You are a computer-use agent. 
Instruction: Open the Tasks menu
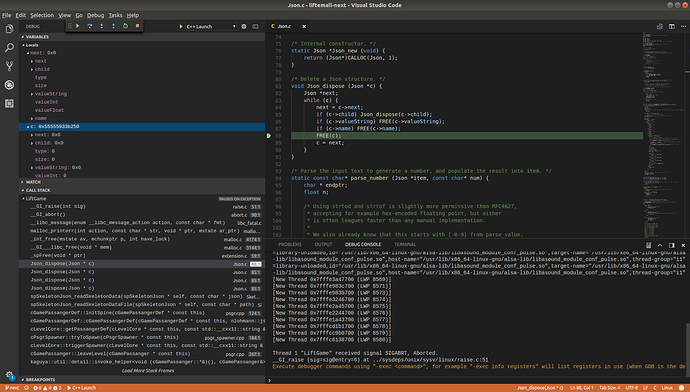pos(115,15)
